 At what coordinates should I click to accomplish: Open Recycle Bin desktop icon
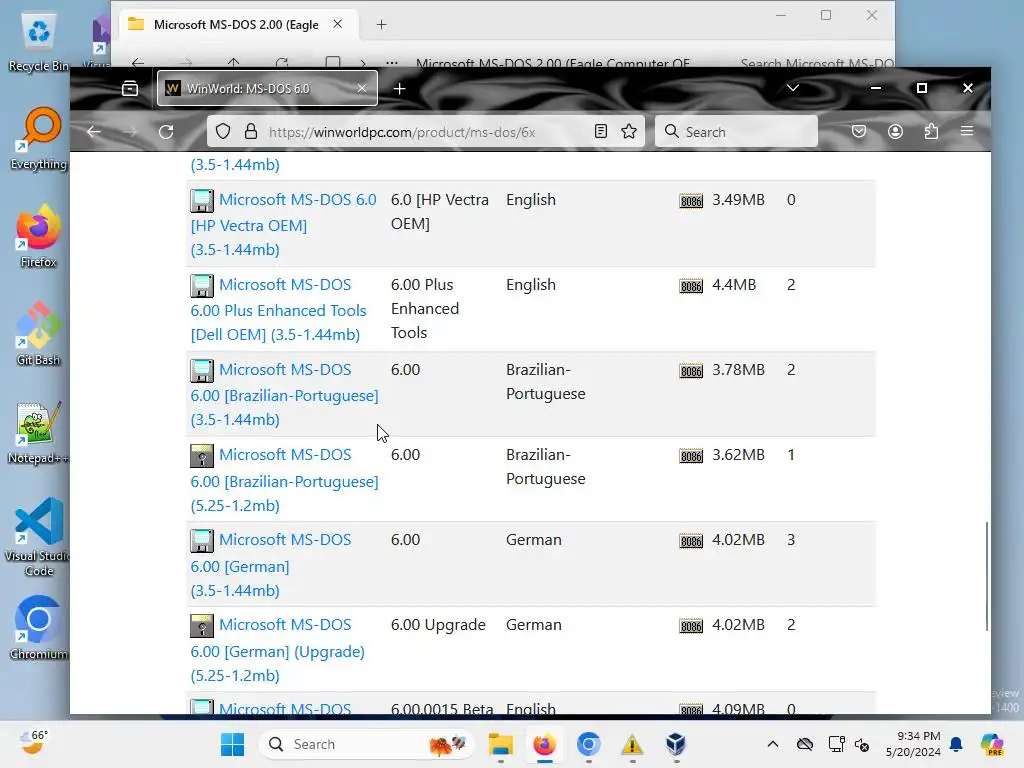(38, 43)
